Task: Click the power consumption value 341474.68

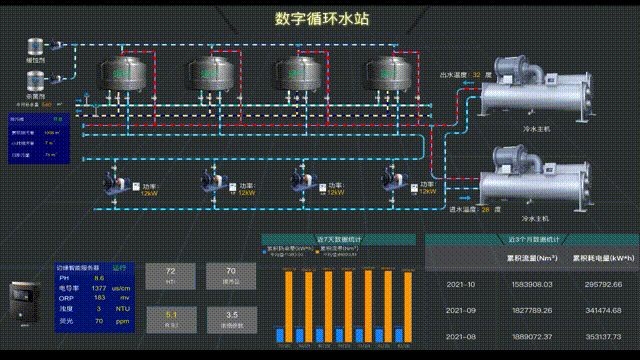Action: (x=603, y=310)
